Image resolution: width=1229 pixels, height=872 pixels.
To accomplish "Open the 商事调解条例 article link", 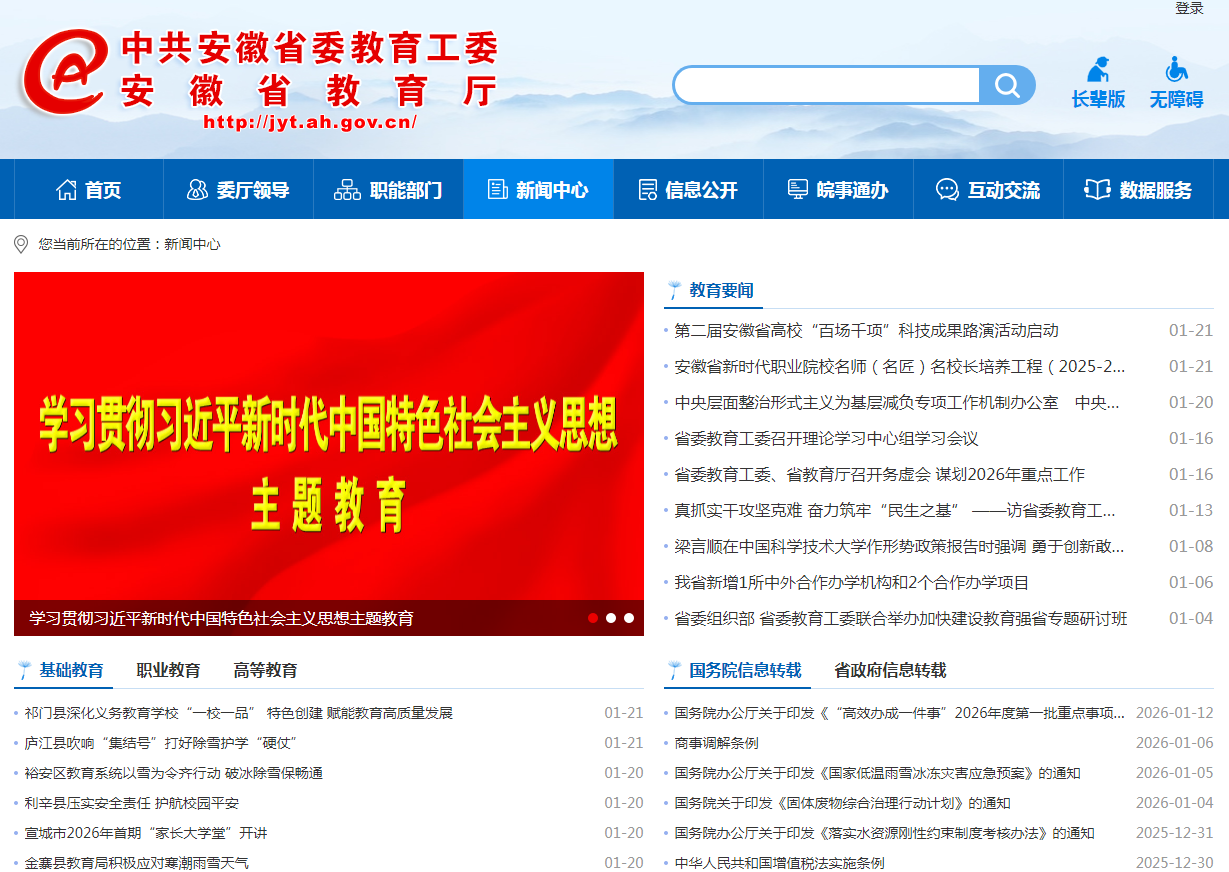I will [x=716, y=743].
